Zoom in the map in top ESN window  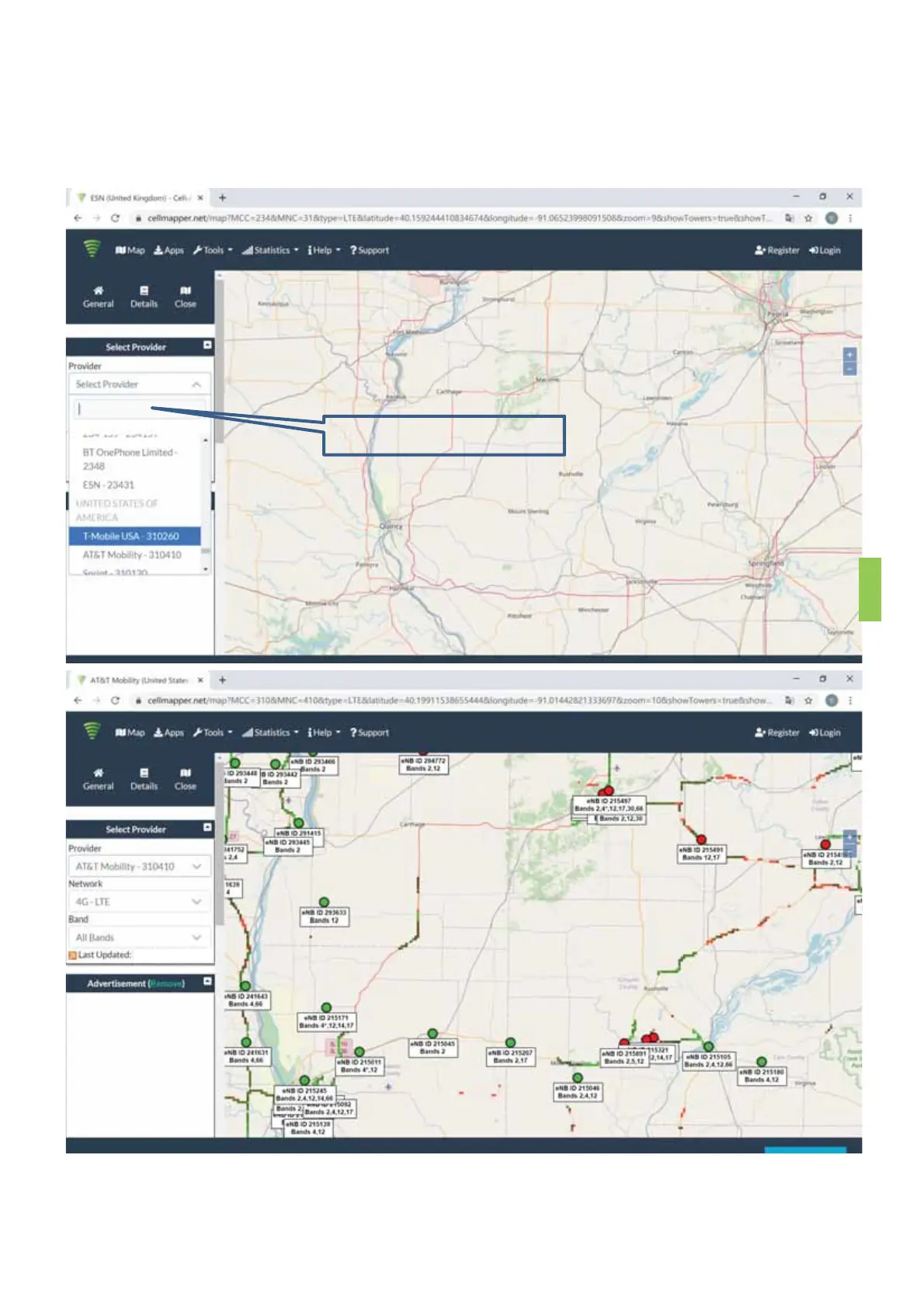point(850,355)
